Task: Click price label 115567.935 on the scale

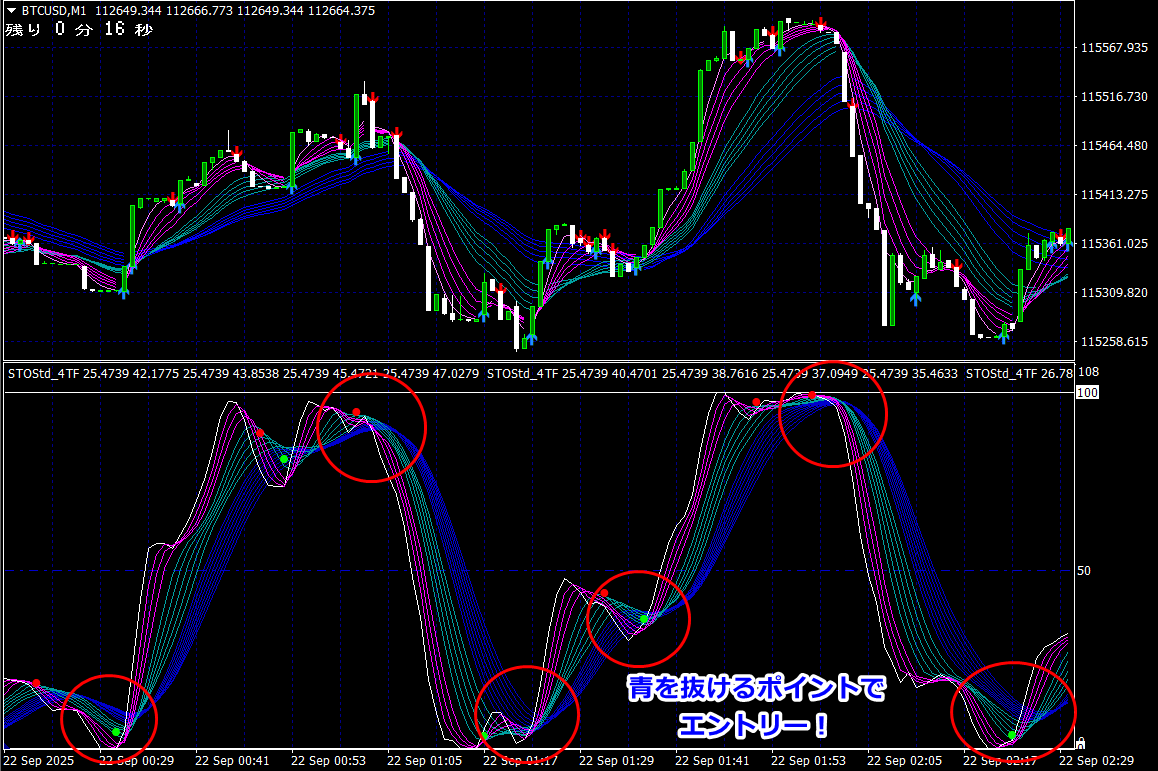Action: point(1114,48)
